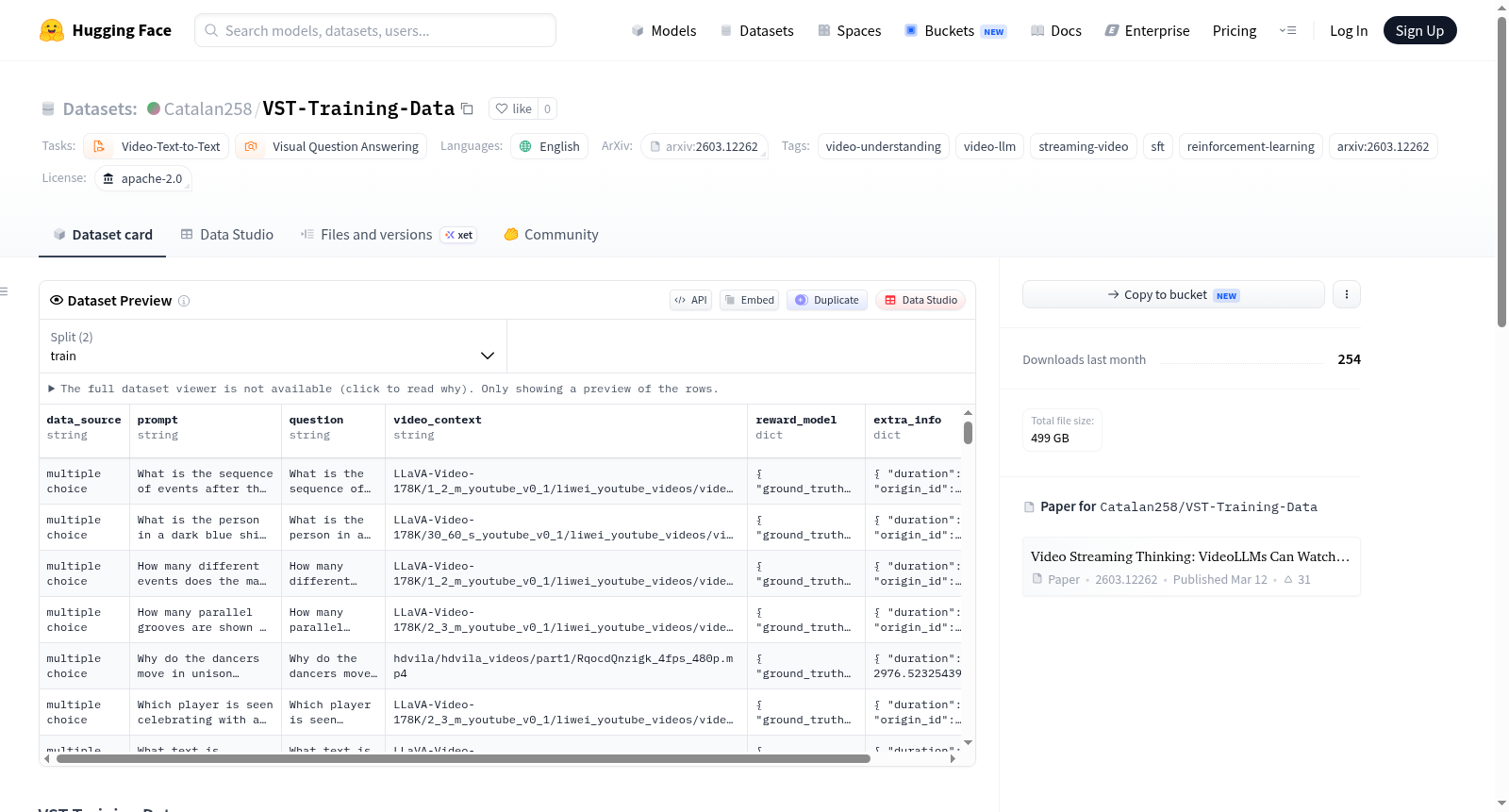Open the Split train dropdown
1509x812 pixels.
pyautogui.click(x=274, y=346)
